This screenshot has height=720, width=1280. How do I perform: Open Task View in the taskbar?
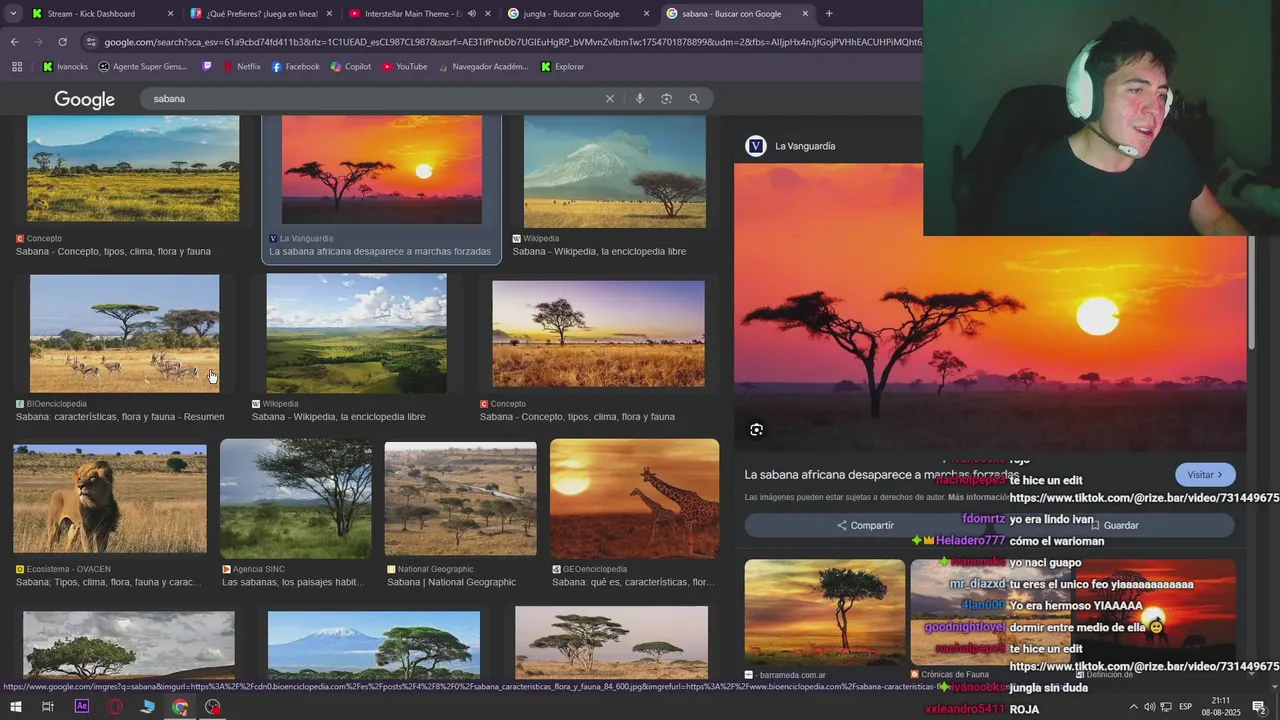click(48, 707)
